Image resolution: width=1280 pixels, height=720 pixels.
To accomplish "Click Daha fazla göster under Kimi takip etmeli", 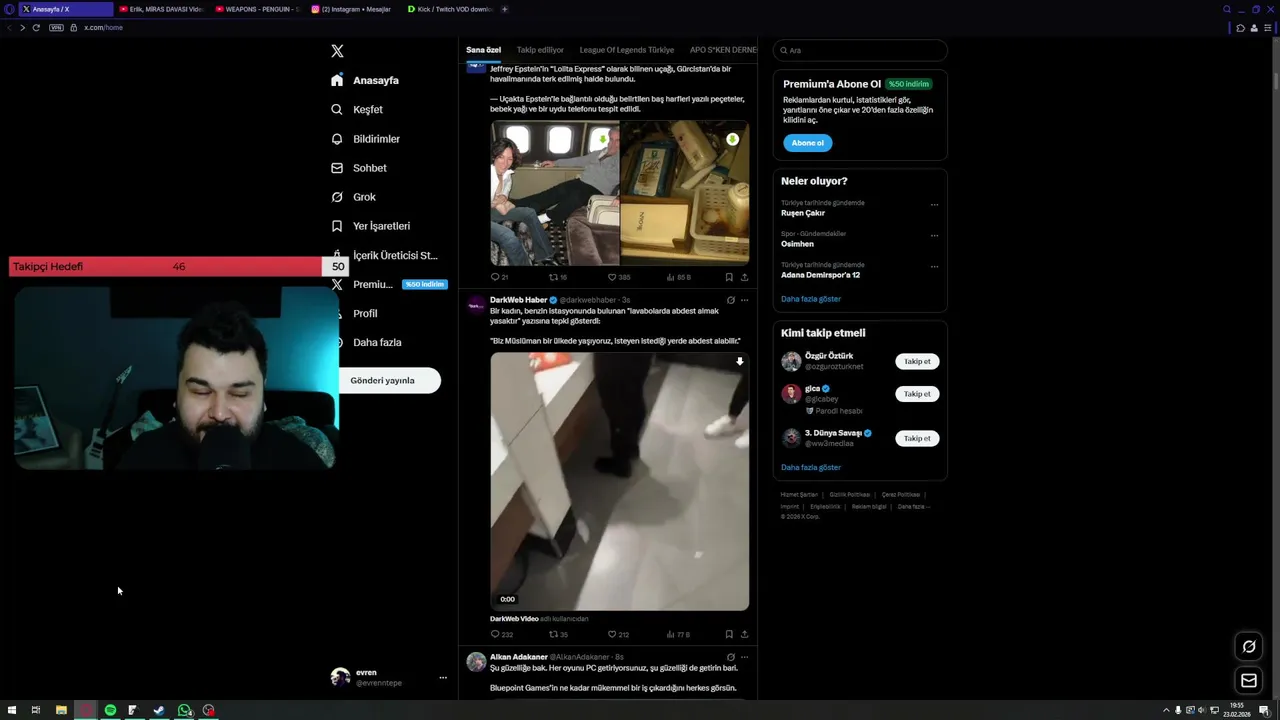I will coord(811,467).
